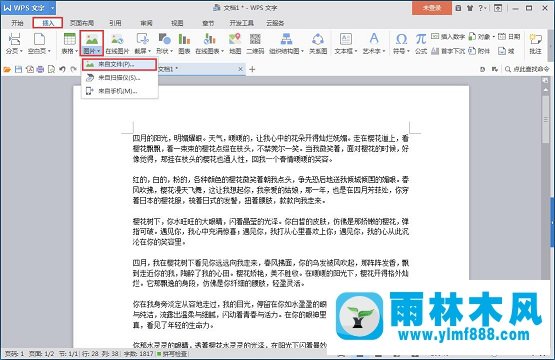Viewport: 555px width, 360px height.
Task: Redo the last action
Action: point(73,69)
